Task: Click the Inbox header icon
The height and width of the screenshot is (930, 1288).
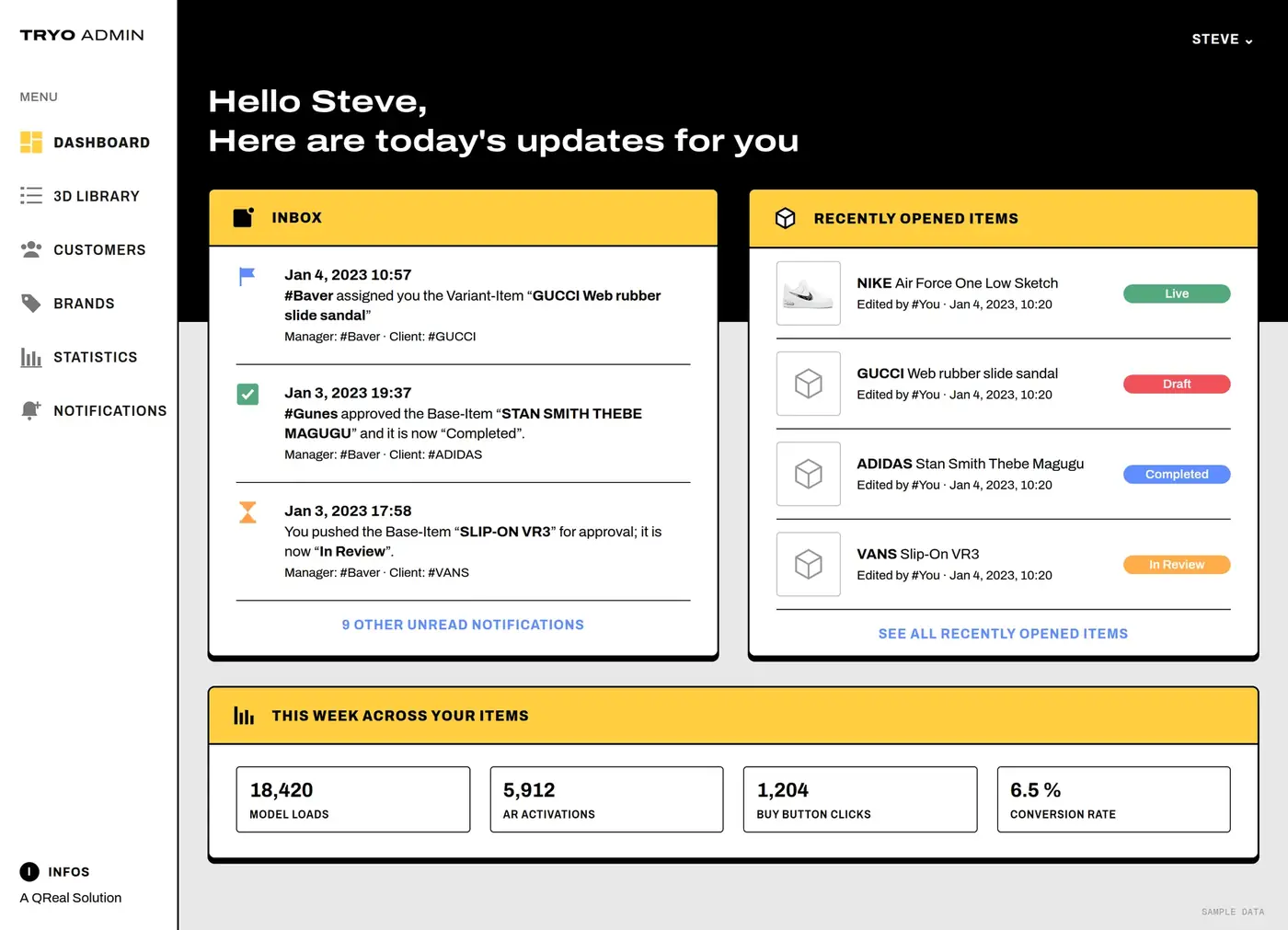Action: (x=244, y=217)
